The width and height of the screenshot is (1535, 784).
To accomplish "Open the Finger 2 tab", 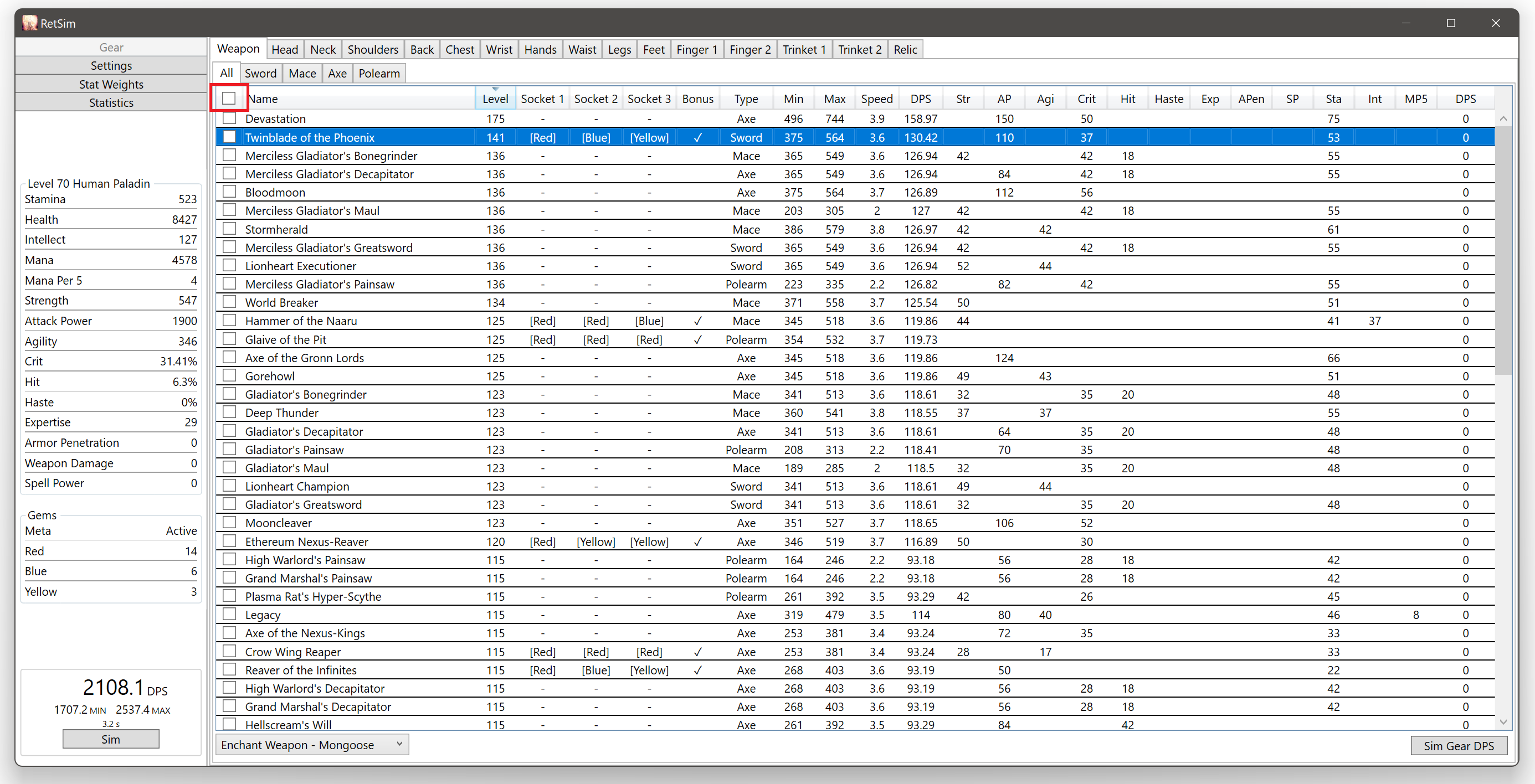I will pyautogui.click(x=749, y=49).
